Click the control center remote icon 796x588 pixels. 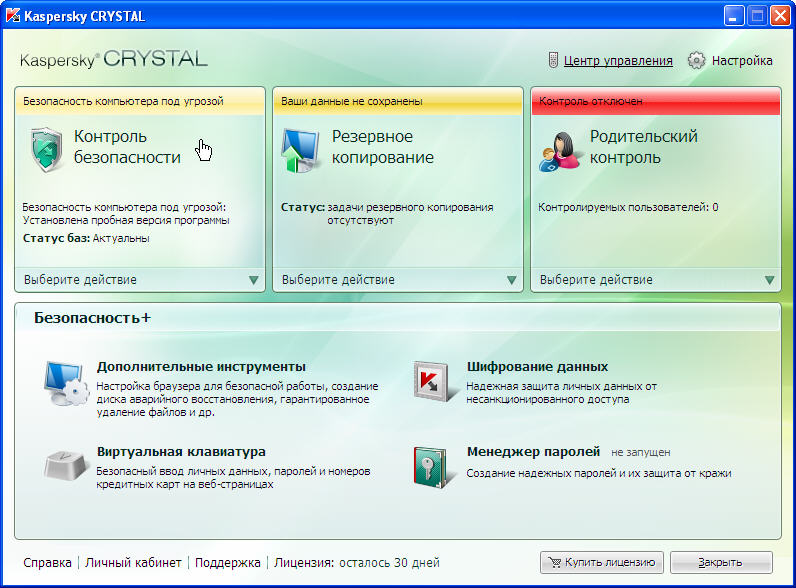coord(553,60)
